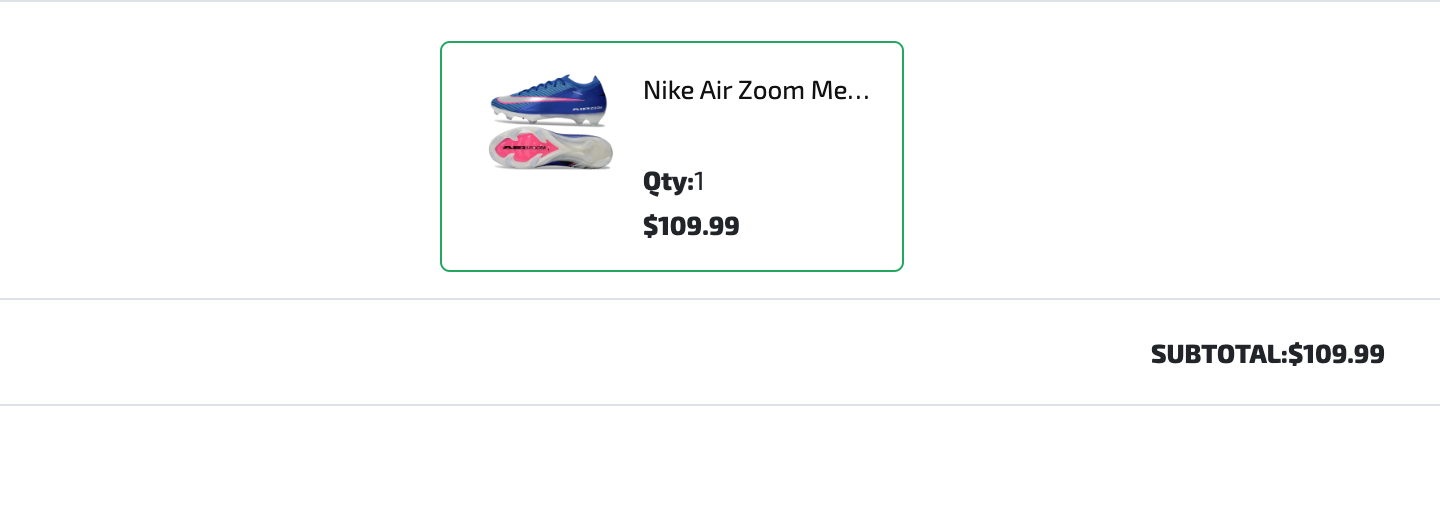1440x532 pixels.
Task: Click the subtotal amount $109.99
Action: click(x=1336, y=354)
